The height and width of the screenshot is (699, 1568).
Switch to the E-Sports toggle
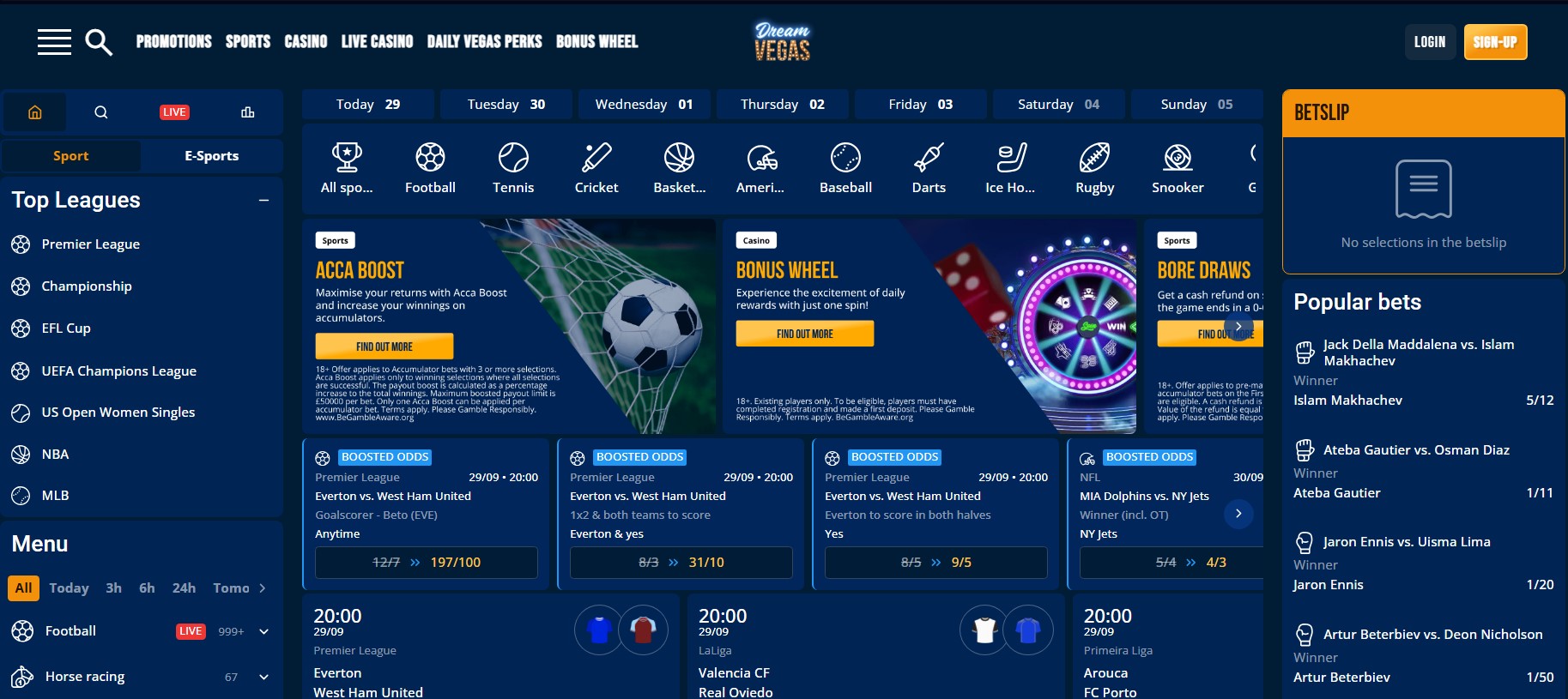(x=212, y=156)
